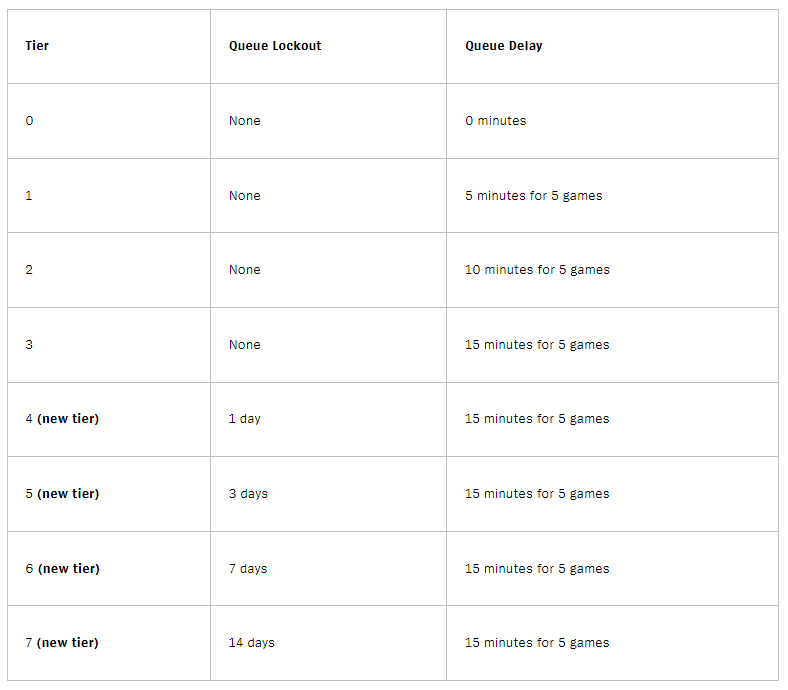
Task: Click the Queue Delay column header
Action: [504, 46]
